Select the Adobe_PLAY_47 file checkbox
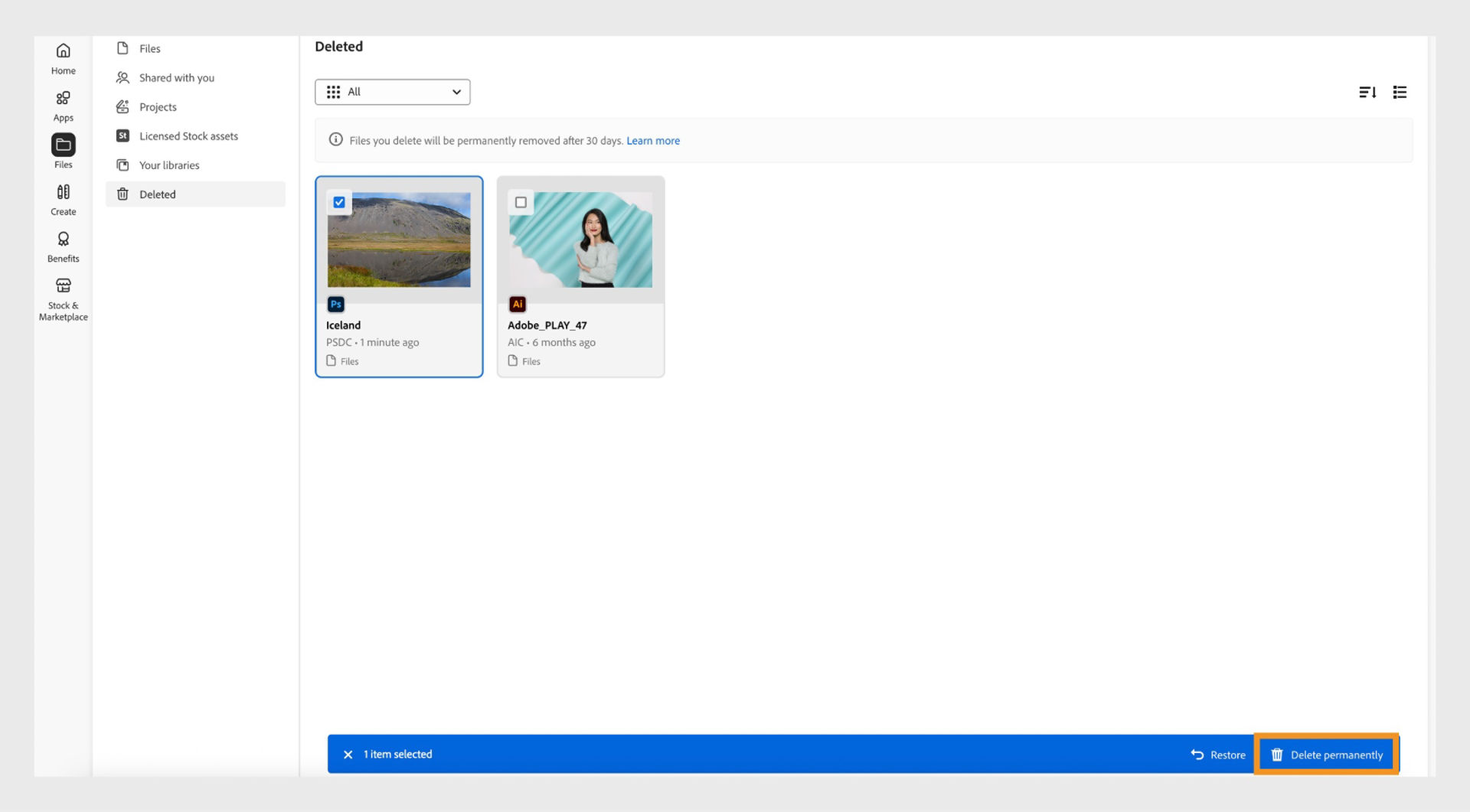Image resolution: width=1470 pixels, height=812 pixels. [x=521, y=202]
